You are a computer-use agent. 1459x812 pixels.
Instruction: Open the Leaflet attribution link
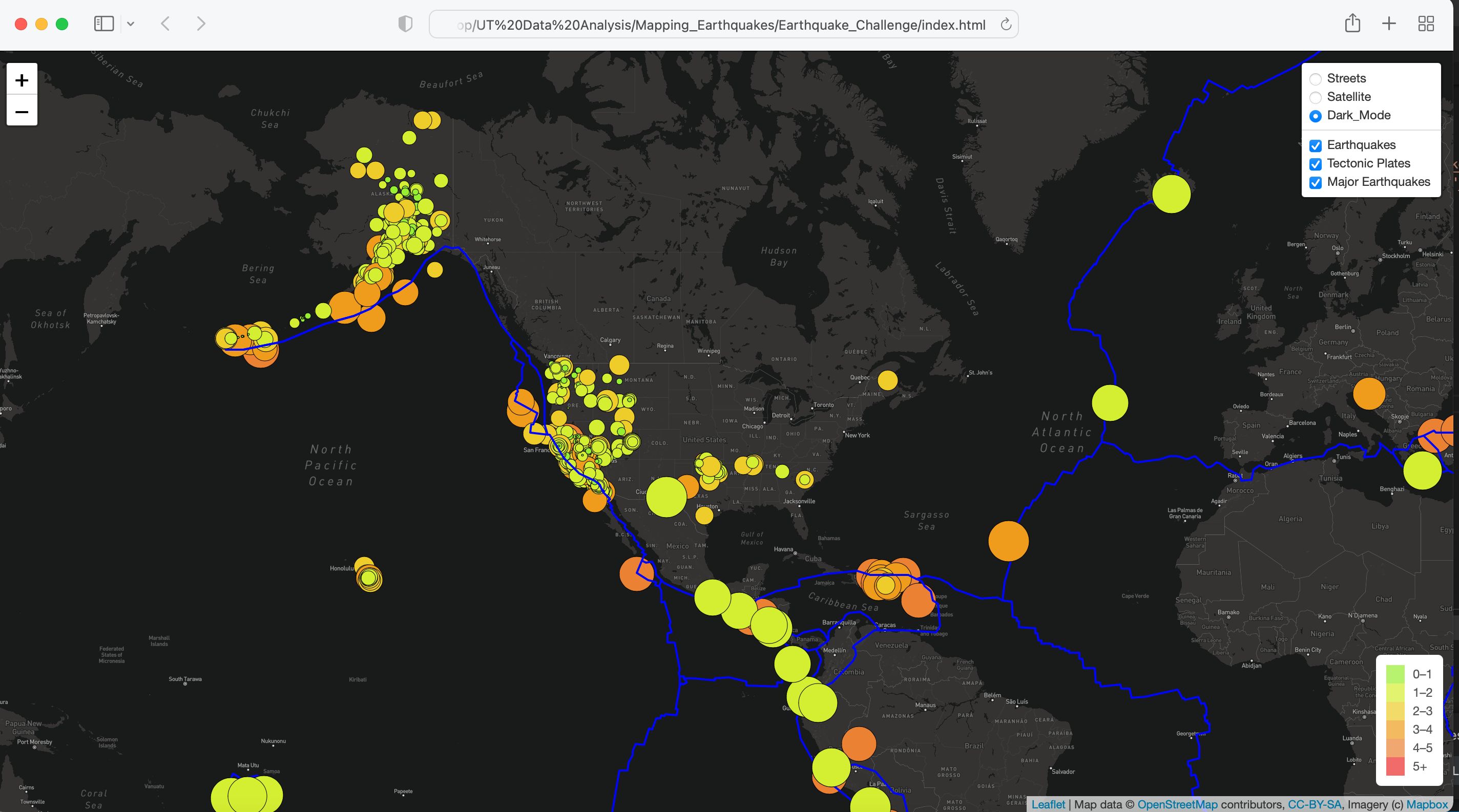click(x=1048, y=804)
